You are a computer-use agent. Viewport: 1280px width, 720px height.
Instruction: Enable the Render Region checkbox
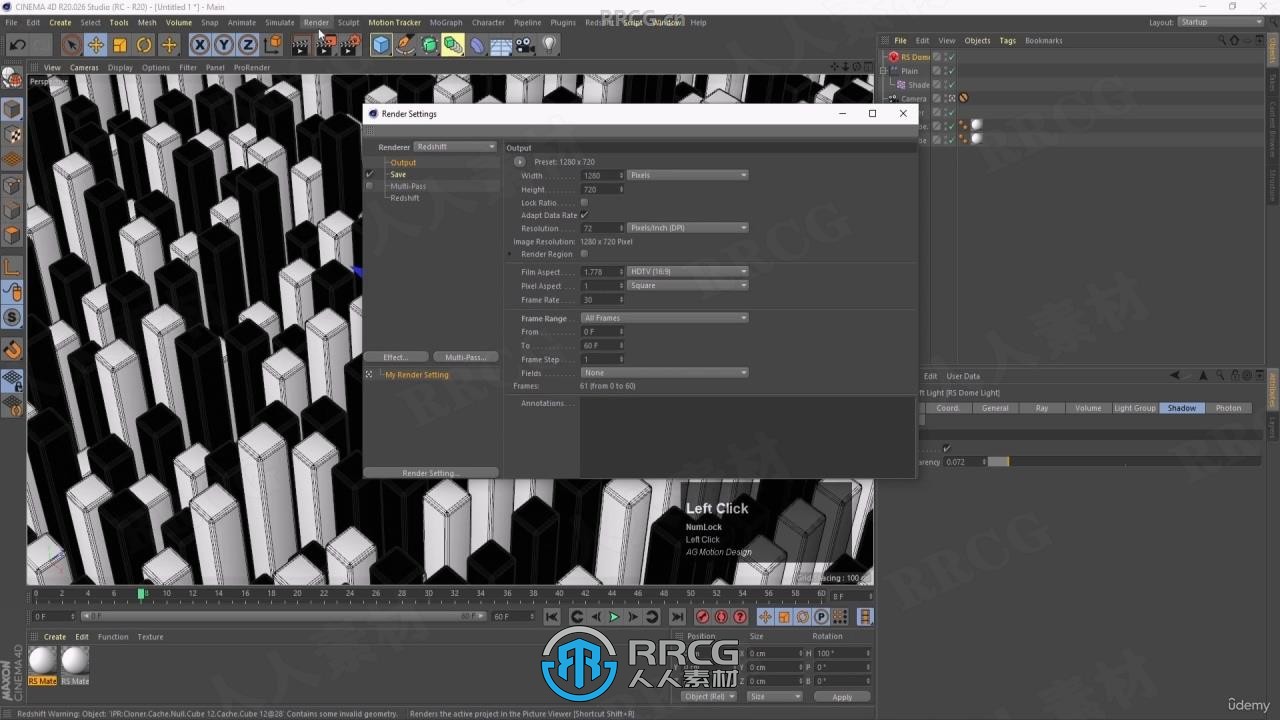point(584,254)
